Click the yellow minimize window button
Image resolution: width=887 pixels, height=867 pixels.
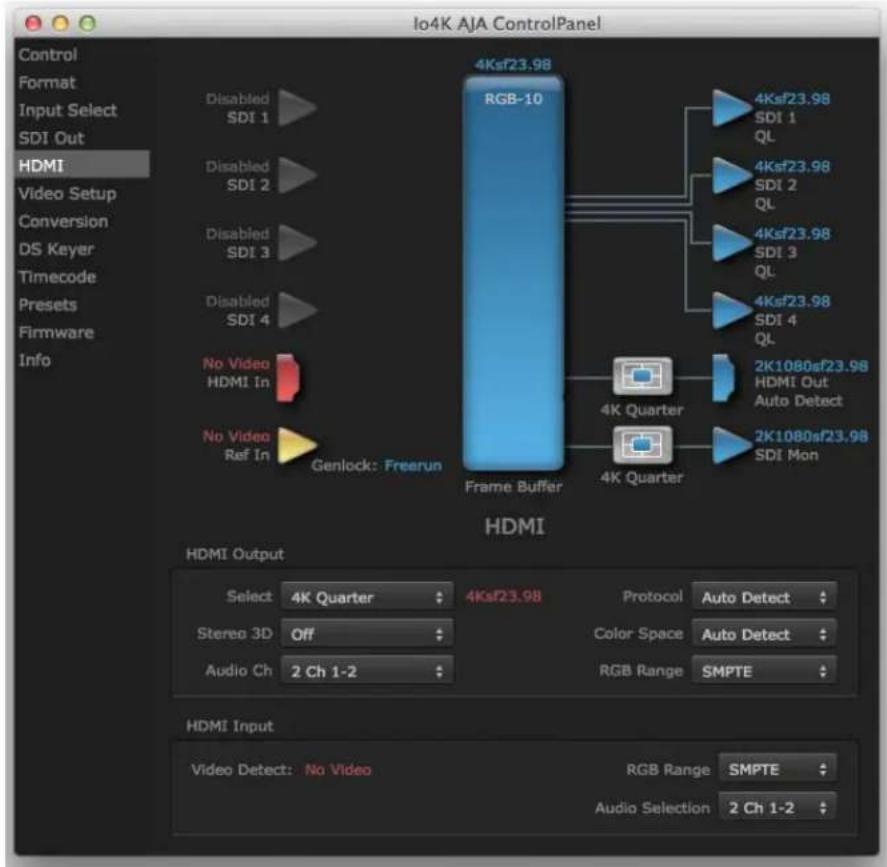(x=60, y=23)
